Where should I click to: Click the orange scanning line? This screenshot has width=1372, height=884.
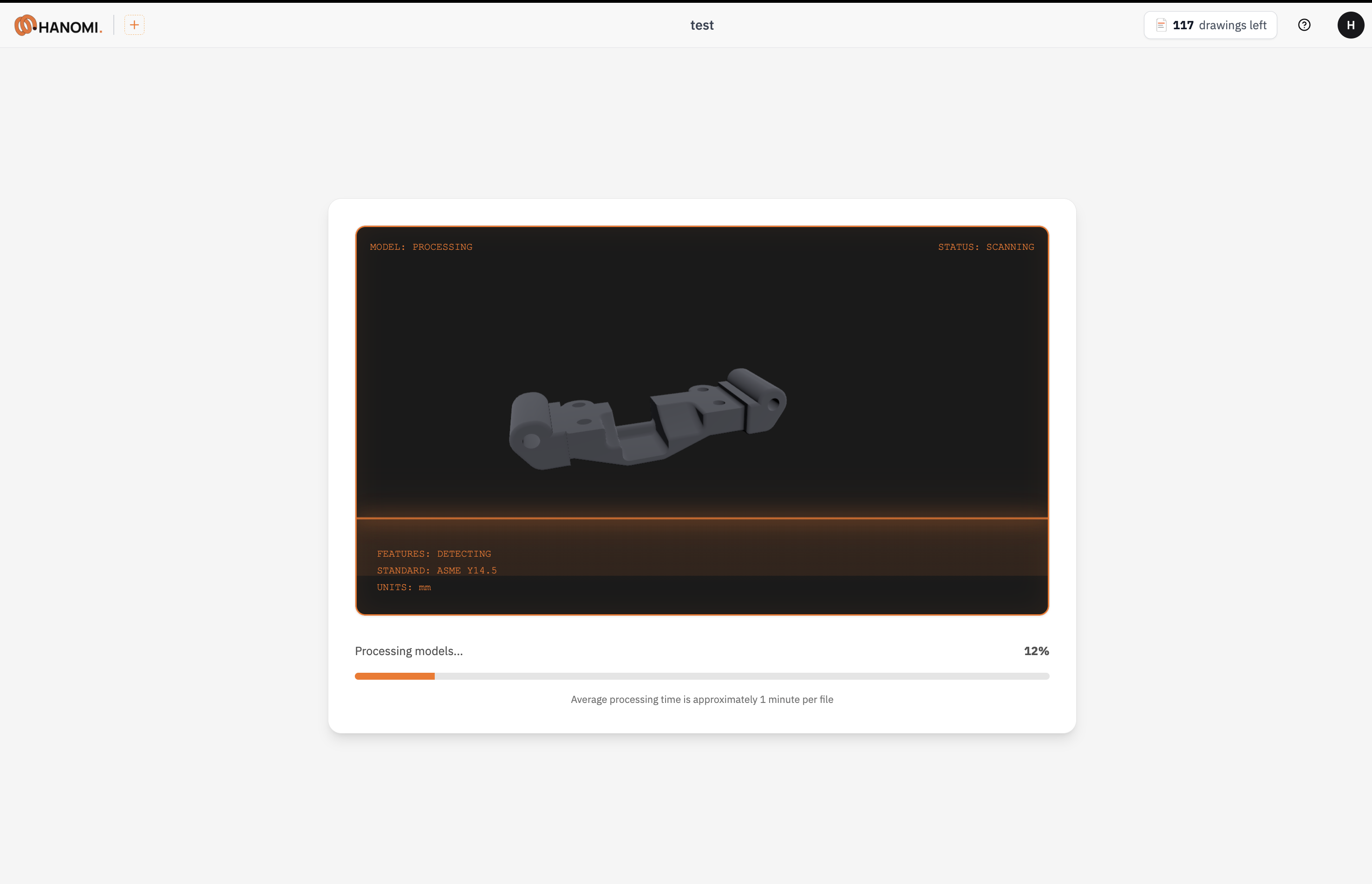pos(701,518)
